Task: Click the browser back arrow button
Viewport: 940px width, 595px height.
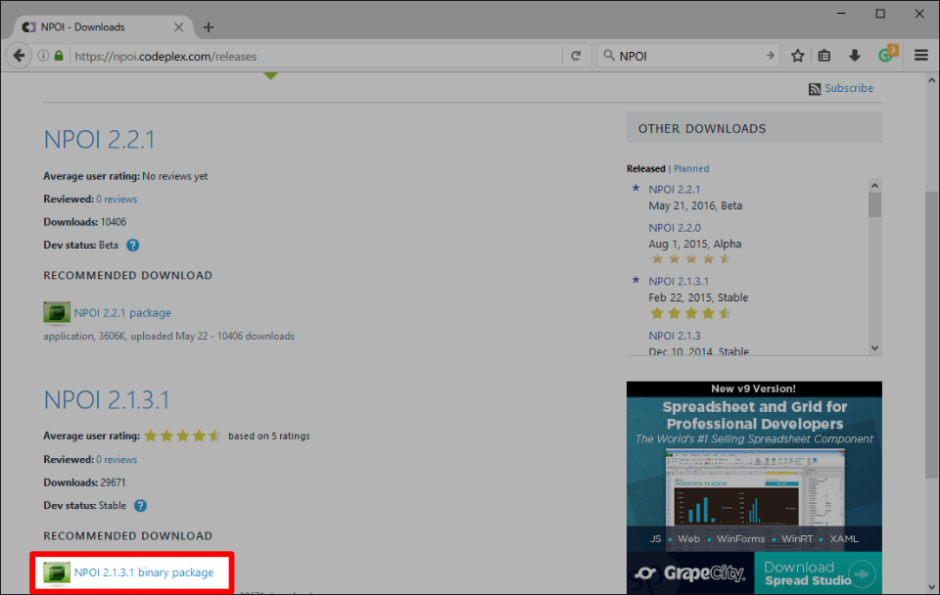Action: [x=19, y=56]
